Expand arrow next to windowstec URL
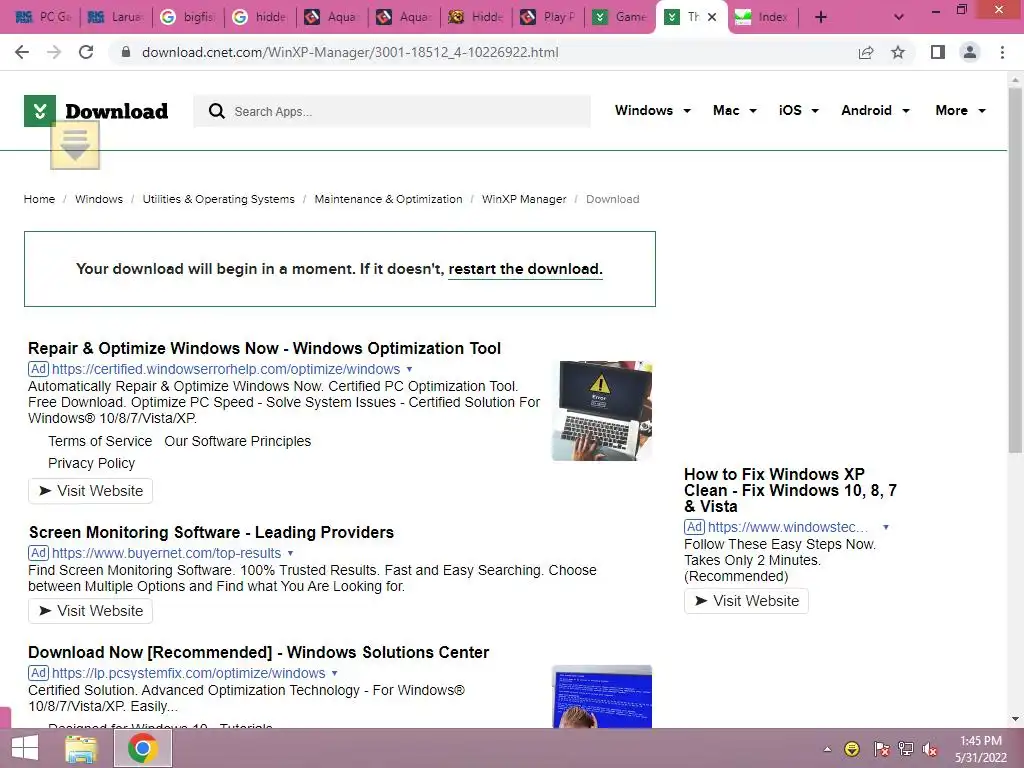 coord(886,527)
